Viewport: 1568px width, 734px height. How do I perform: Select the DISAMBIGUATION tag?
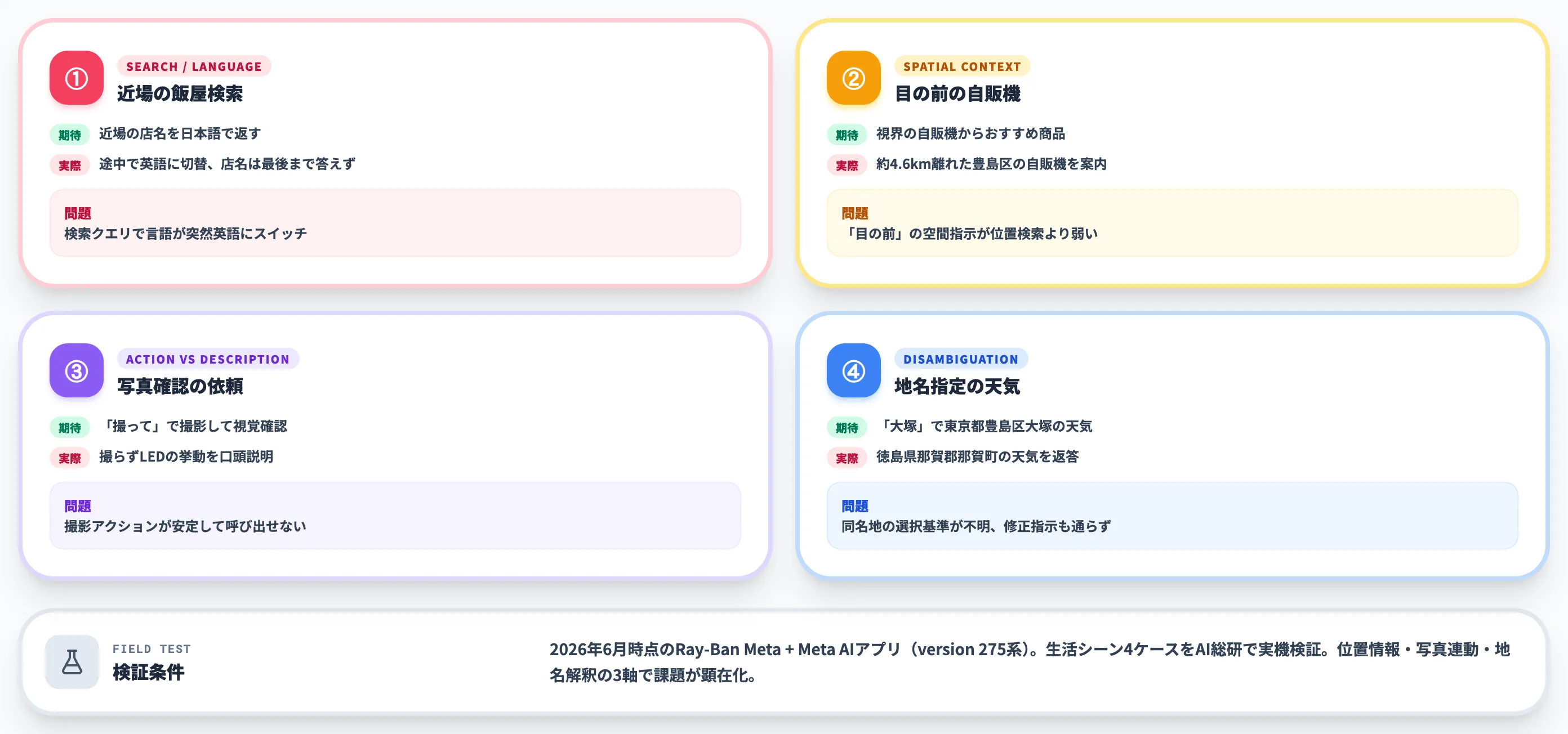pyautogui.click(x=960, y=359)
